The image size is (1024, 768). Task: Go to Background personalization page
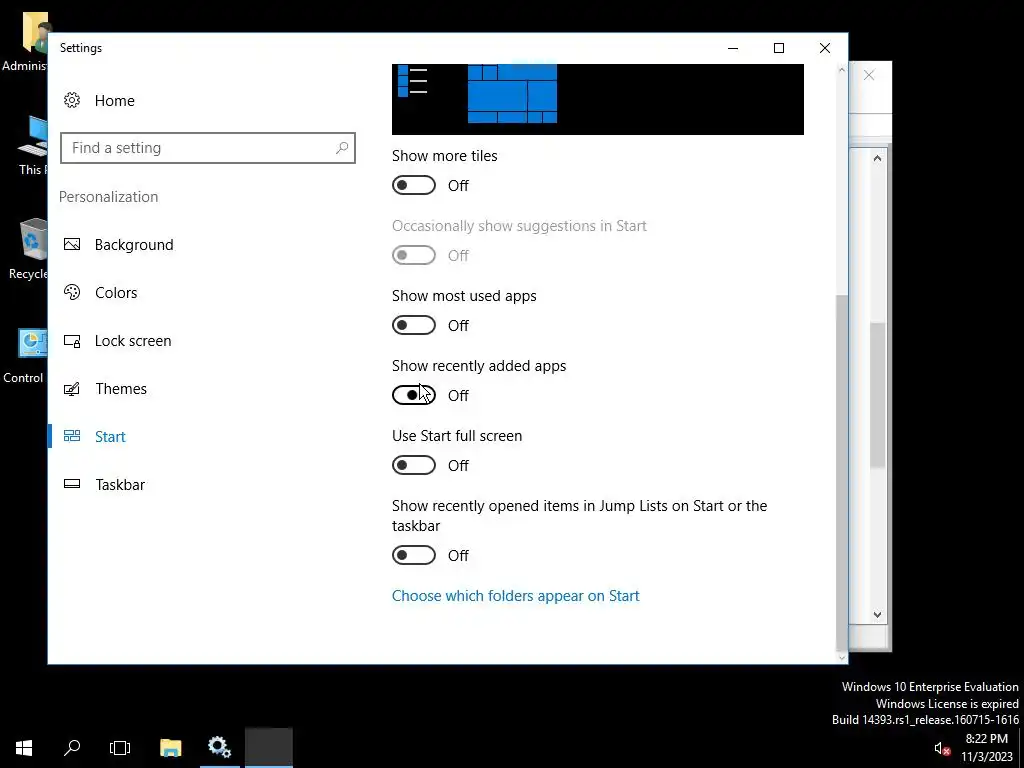(x=134, y=244)
